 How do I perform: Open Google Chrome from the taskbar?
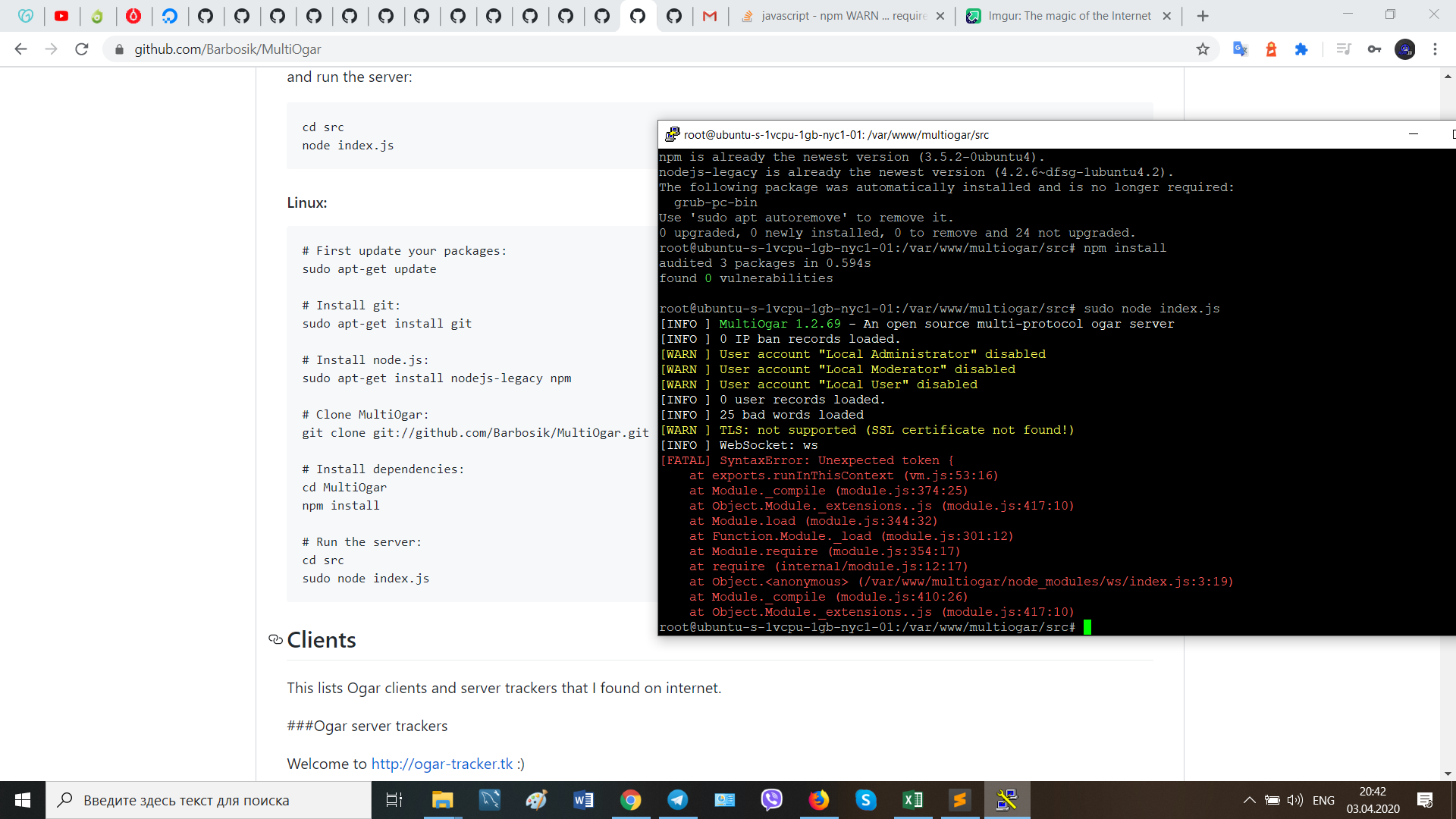tap(630, 800)
